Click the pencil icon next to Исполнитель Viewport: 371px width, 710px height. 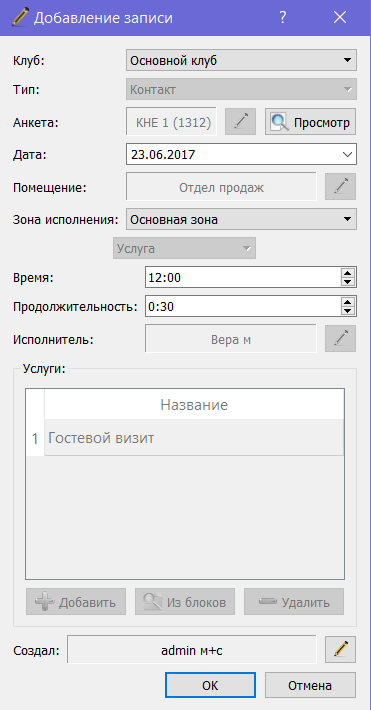(340, 339)
